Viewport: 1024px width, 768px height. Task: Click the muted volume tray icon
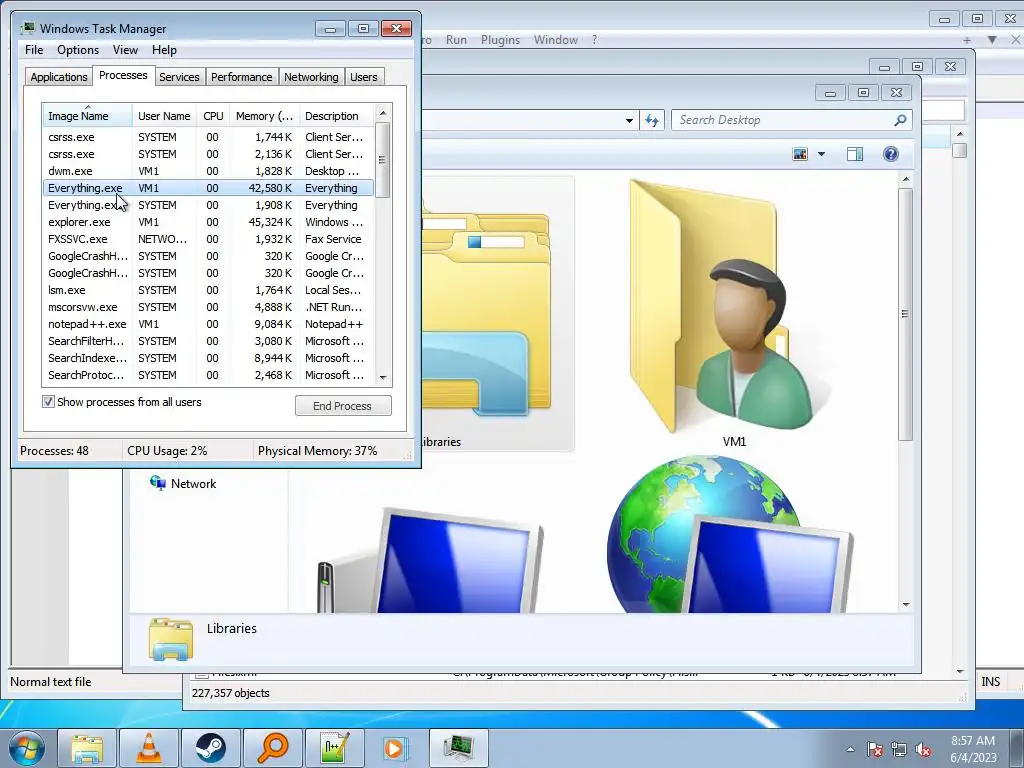[923, 749]
